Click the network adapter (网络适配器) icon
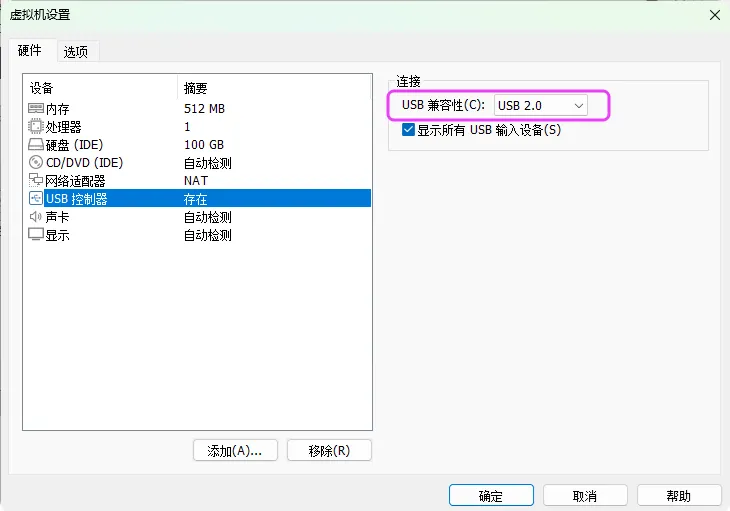Screen dimensions: 730x511 tap(36, 180)
